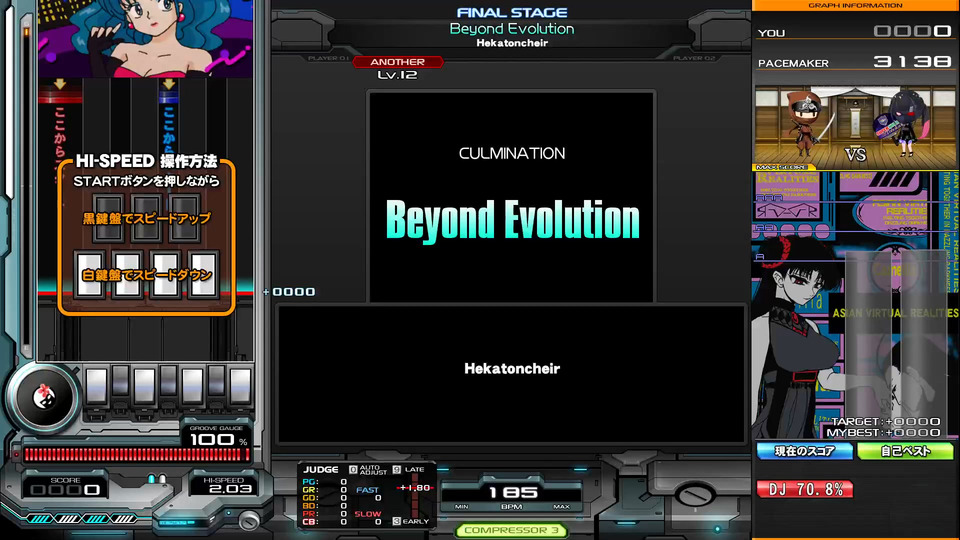
Task: Tap the black key nearest the right end
Action: pyautogui.click(x=216, y=381)
